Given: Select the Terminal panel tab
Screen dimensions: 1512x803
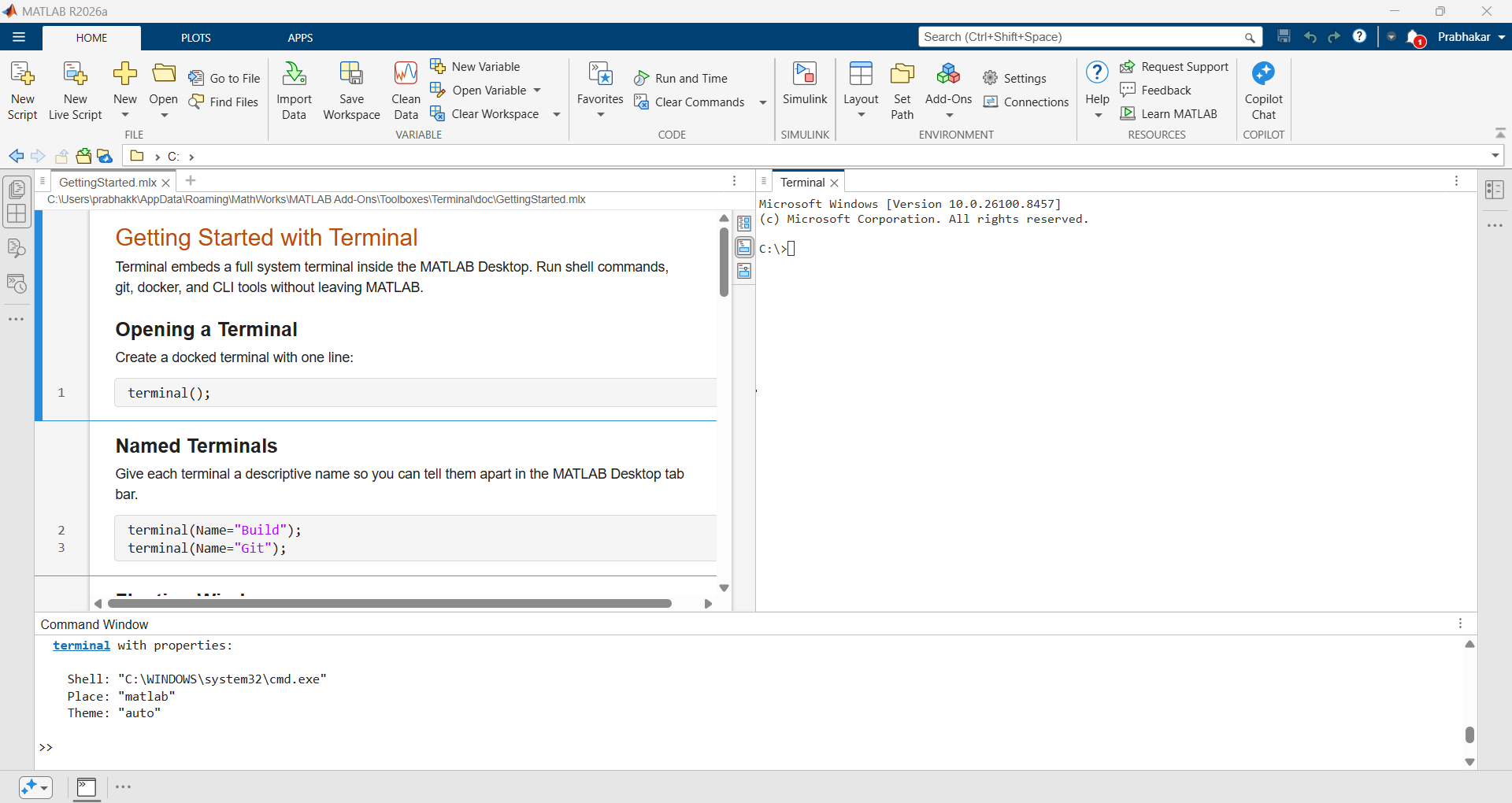Looking at the screenshot, I should [802, 182].
